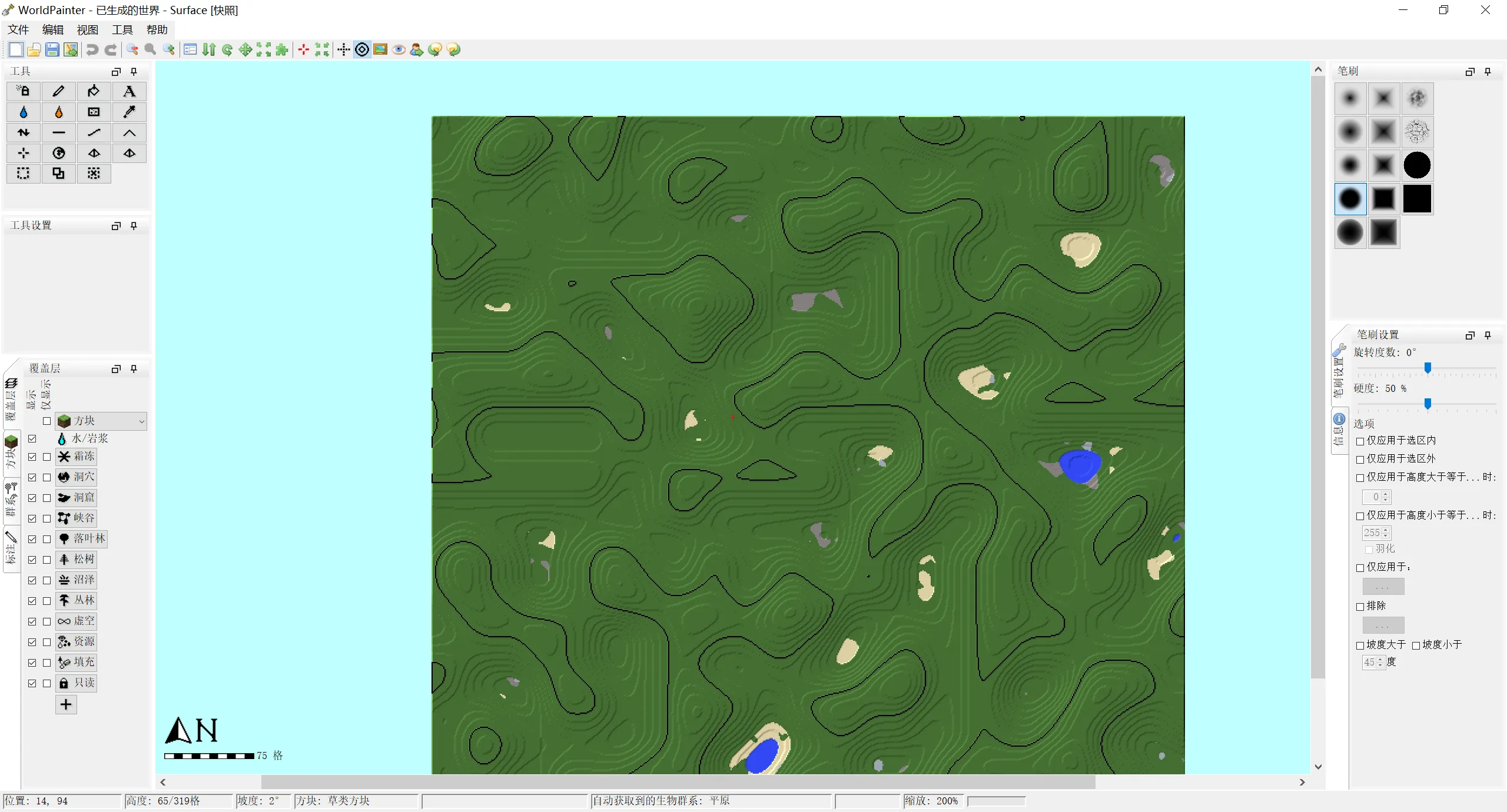Select the spray paint tool
The image size is (1507, 812).
23,91
